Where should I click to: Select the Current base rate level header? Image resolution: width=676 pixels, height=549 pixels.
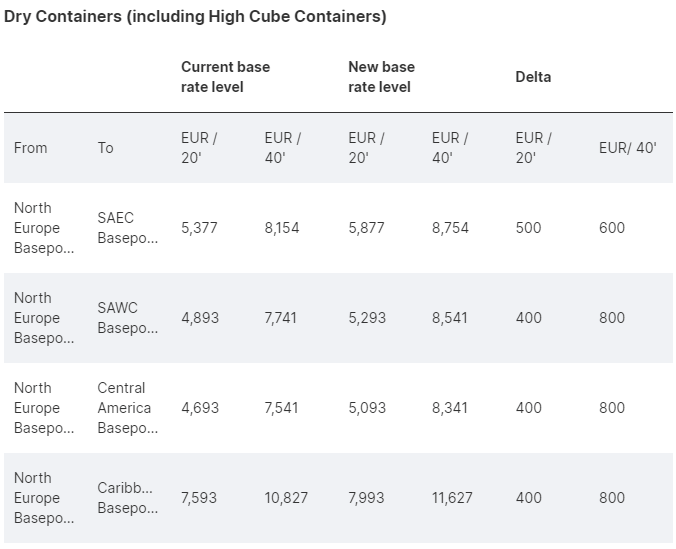click(x=225, y=77)
